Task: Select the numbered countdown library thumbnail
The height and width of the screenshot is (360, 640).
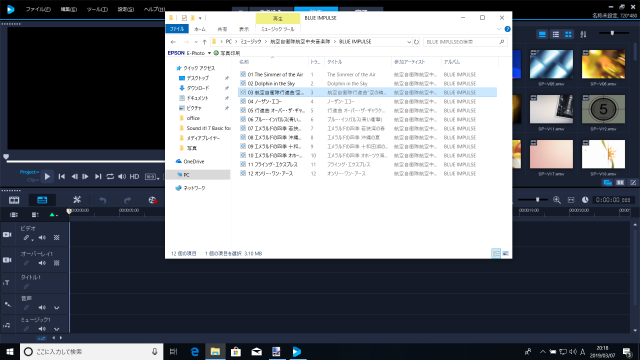Action: tap(603, 109)
